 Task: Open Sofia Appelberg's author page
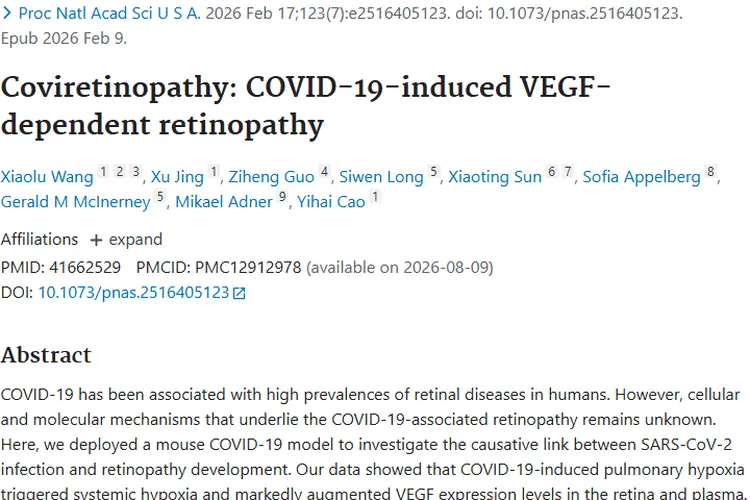(641, 177)
